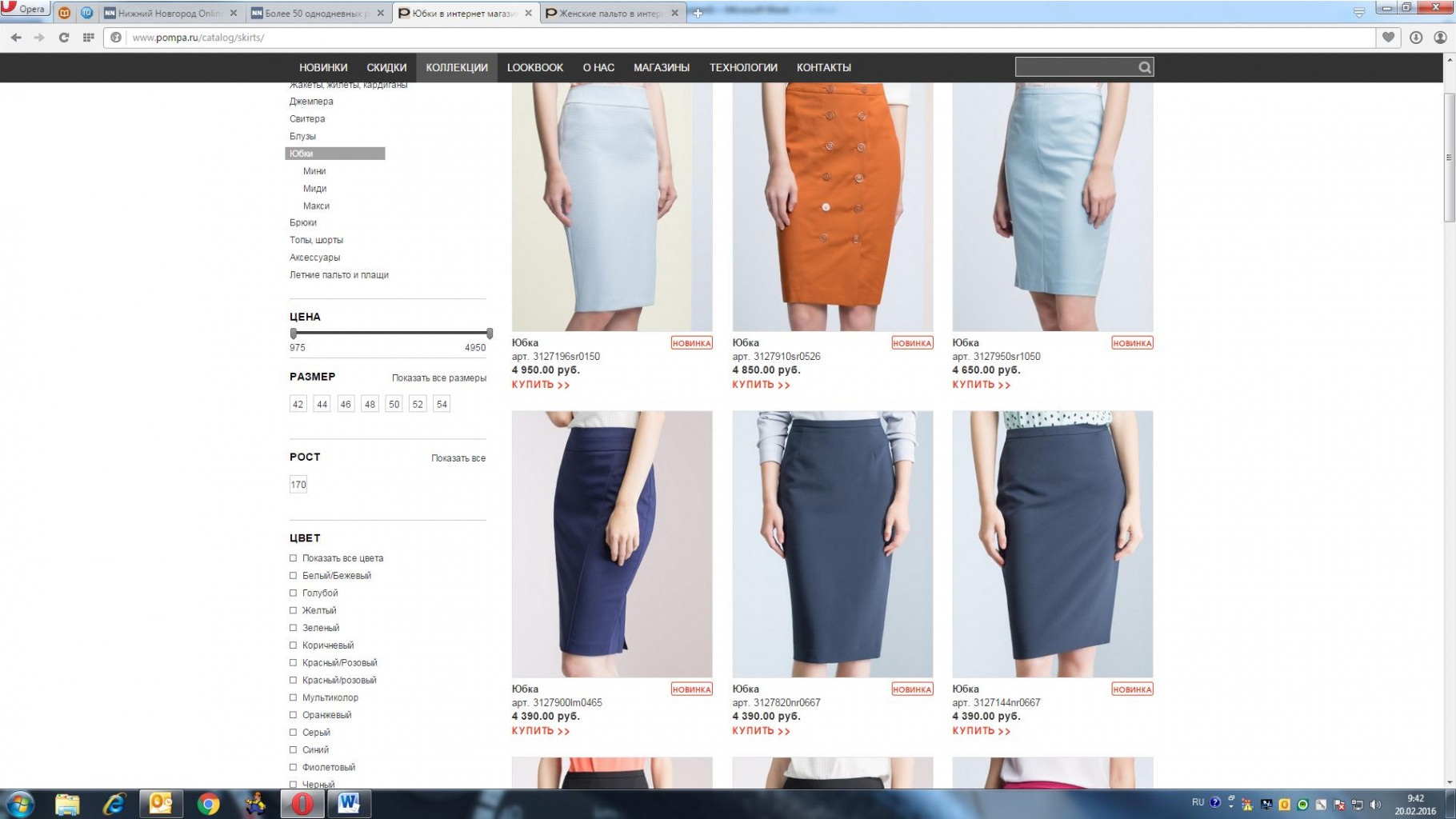Switch to Нижний Новгород Online tab
This screenshot has width=1456, height=819.
pyautogui.click(x=170, y=13)
